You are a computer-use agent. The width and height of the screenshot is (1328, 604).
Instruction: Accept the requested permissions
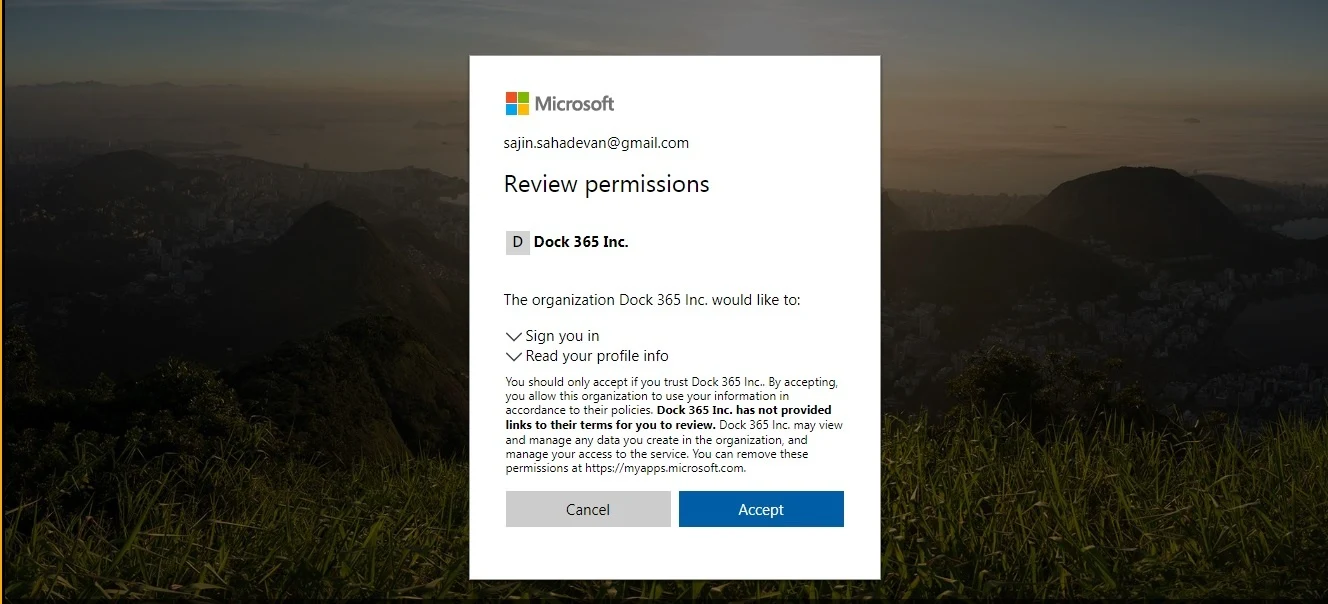[x=761, y=509]
